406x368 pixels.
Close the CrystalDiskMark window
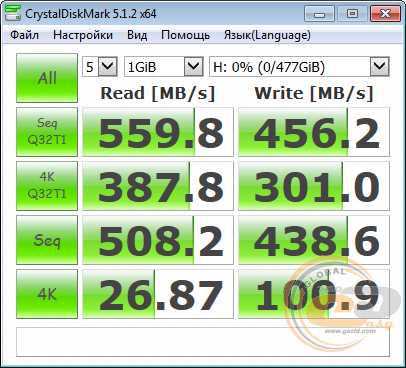point(385,14)
